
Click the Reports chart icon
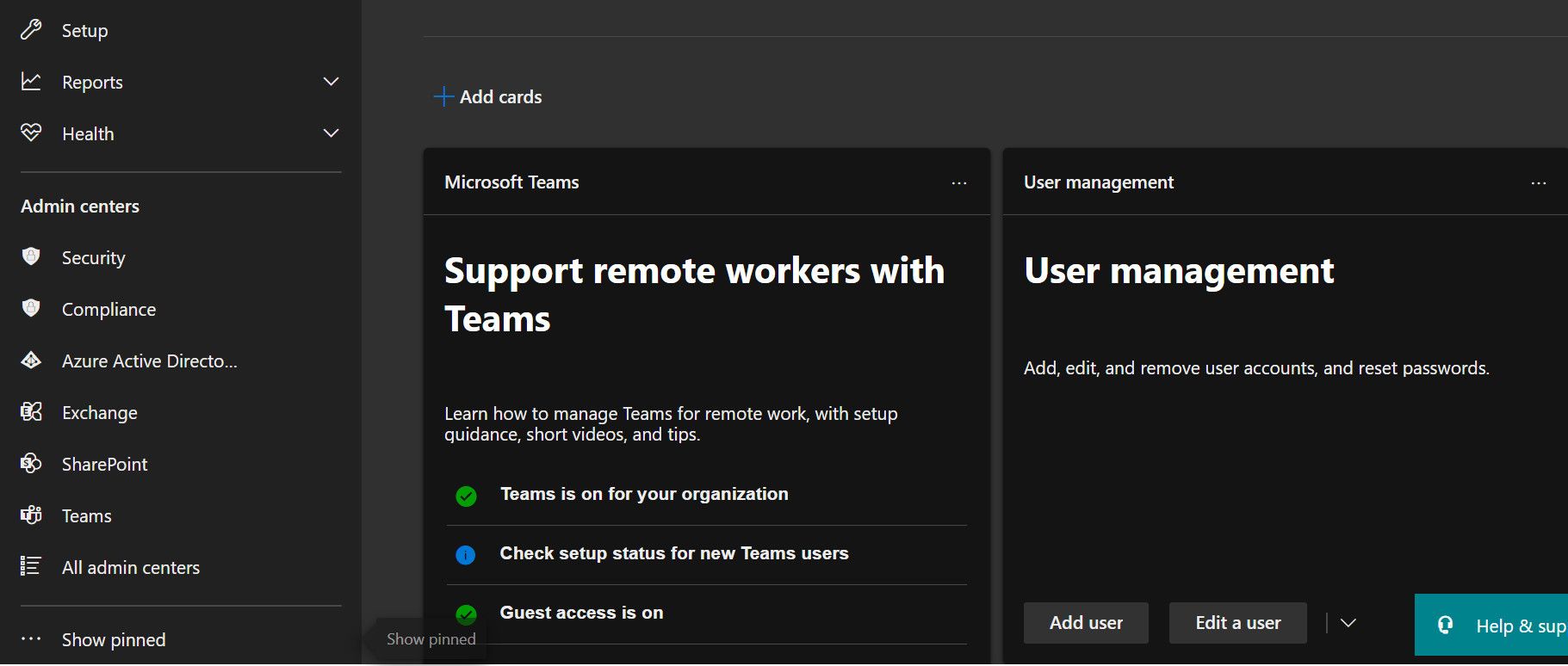[x=31, y=82]
